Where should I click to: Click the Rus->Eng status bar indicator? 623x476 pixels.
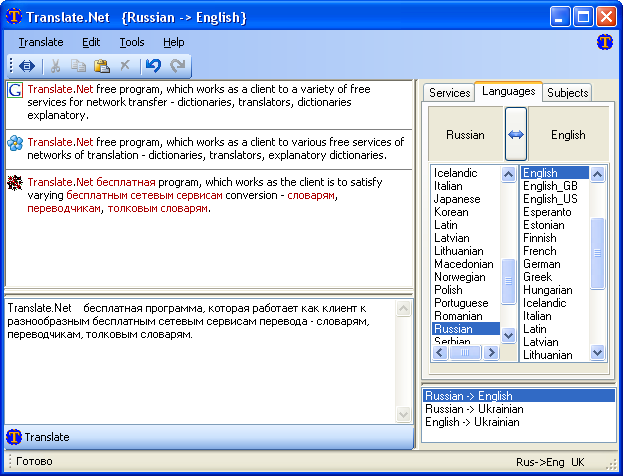click(540, 462)
